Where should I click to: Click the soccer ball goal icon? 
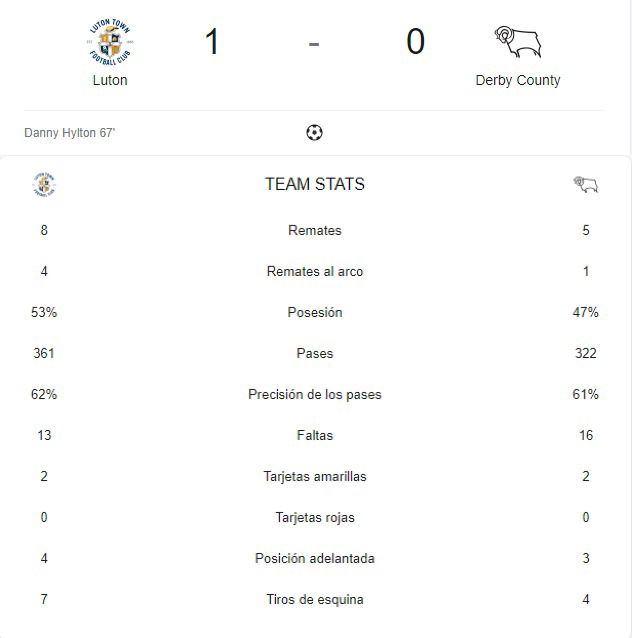(314, 132)
